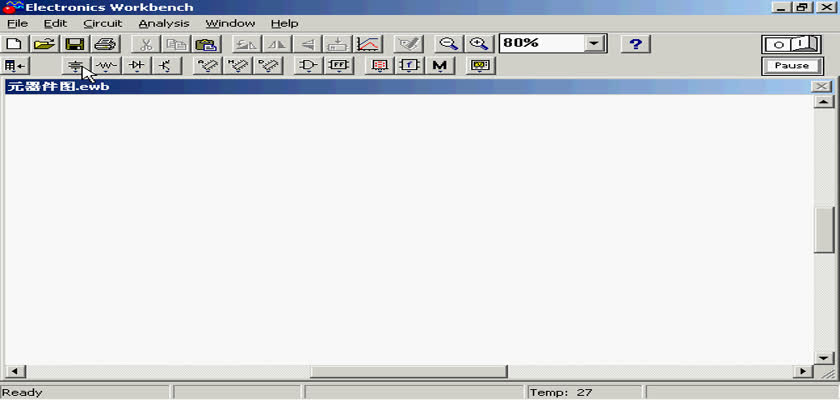The width and height of the screenshot is (840, 400).
Task: Open the Analysis menu
Action: tap(163, 23)
